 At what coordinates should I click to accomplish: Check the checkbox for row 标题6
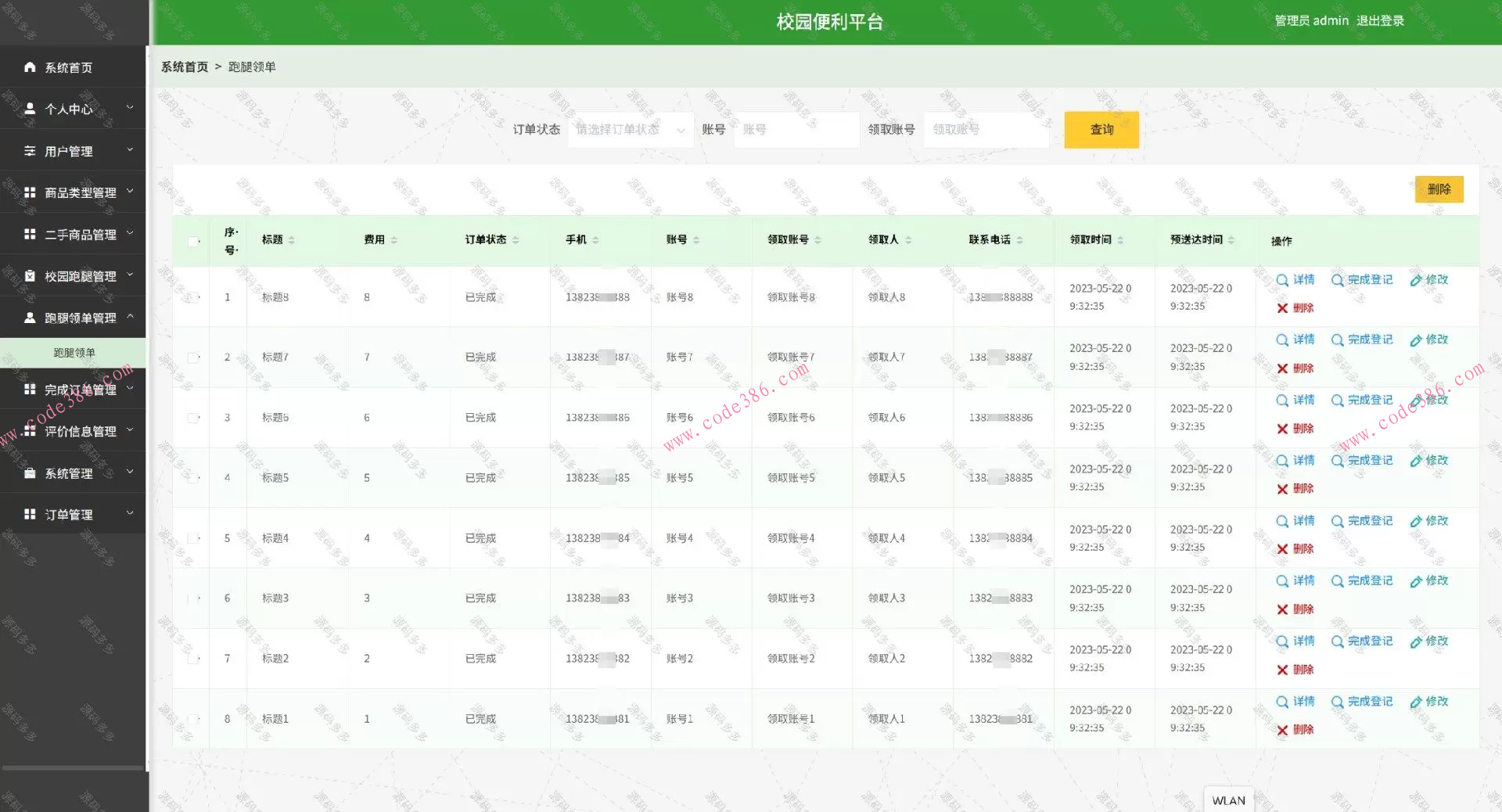(193, 418)
